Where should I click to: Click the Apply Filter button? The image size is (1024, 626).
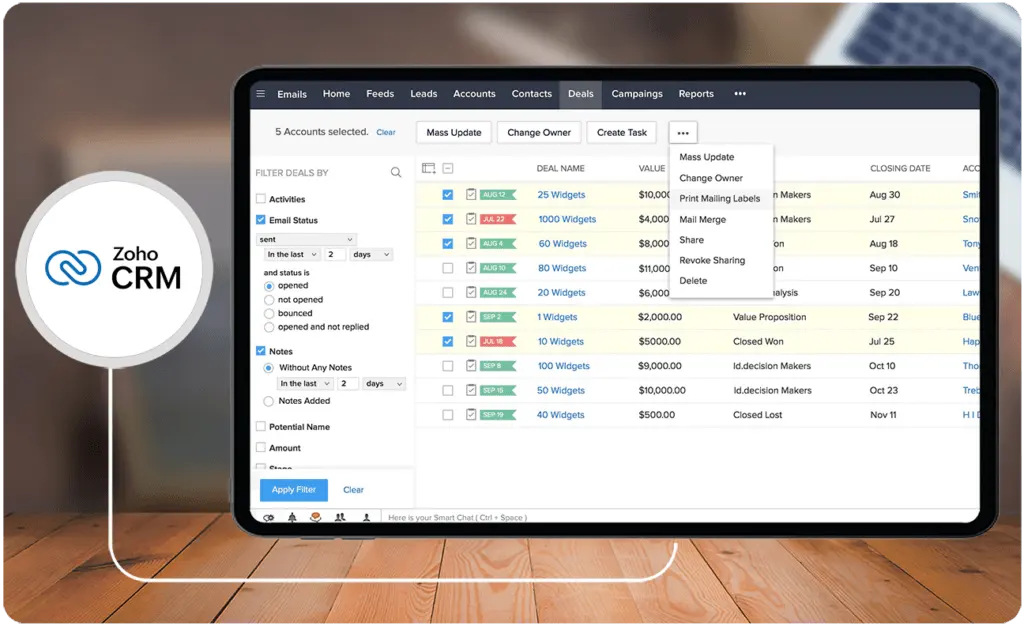pyautogui.click(x=294, y=490)
